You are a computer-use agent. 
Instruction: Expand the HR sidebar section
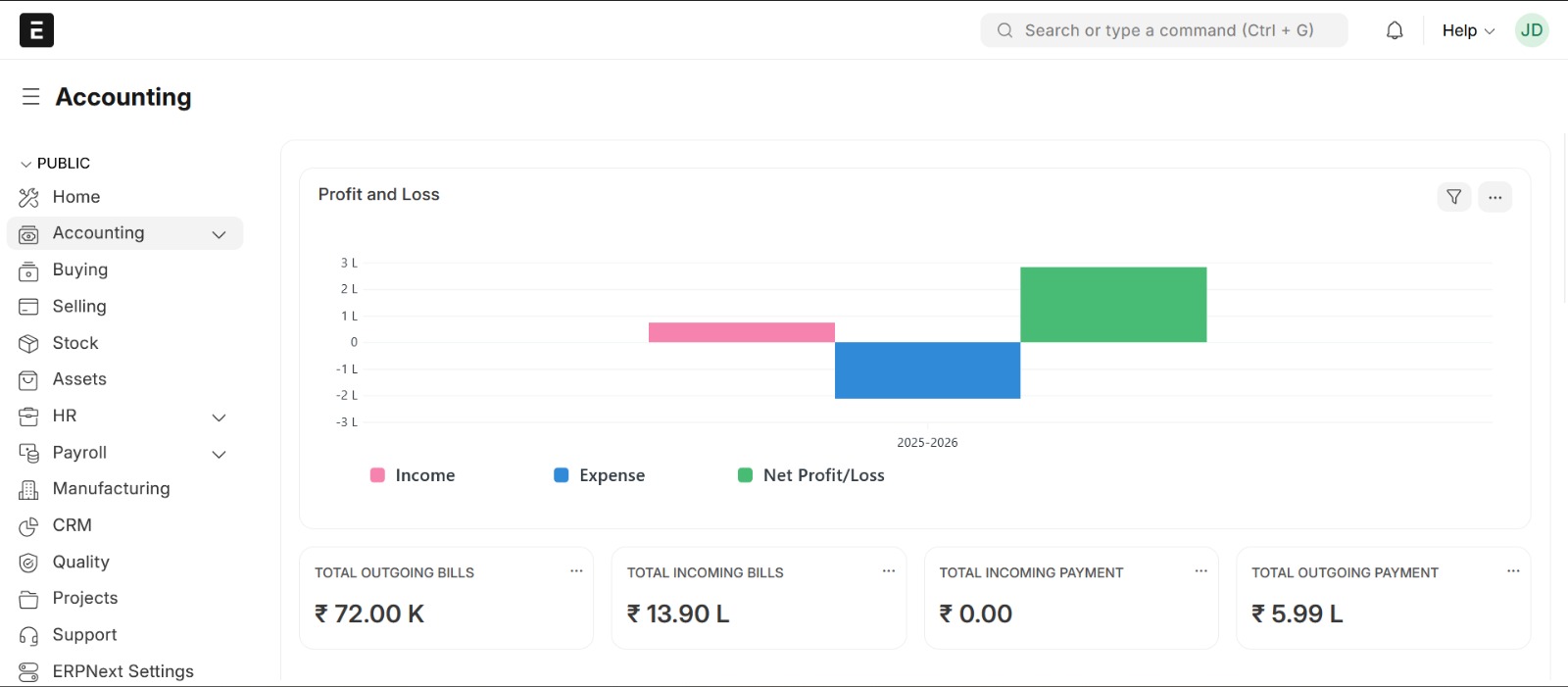pyautogui.click(x=219, y=417)
